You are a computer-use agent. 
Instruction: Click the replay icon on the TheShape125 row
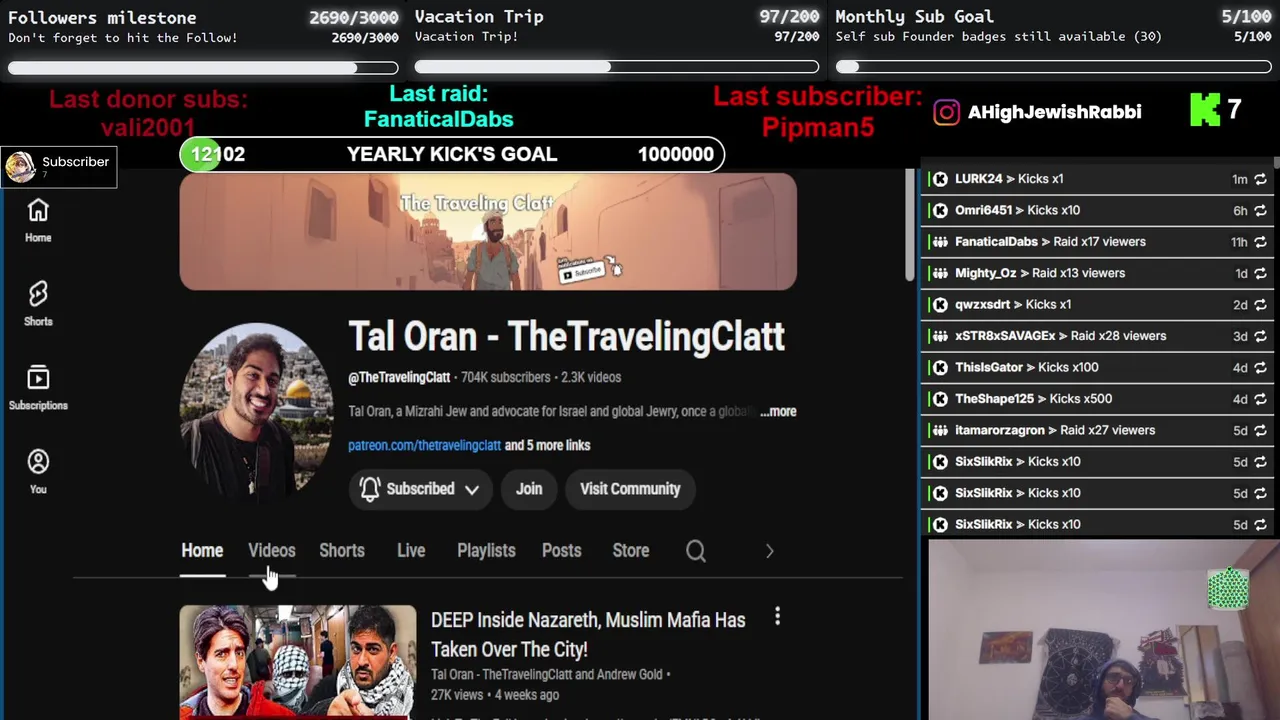click(1260, 399)
